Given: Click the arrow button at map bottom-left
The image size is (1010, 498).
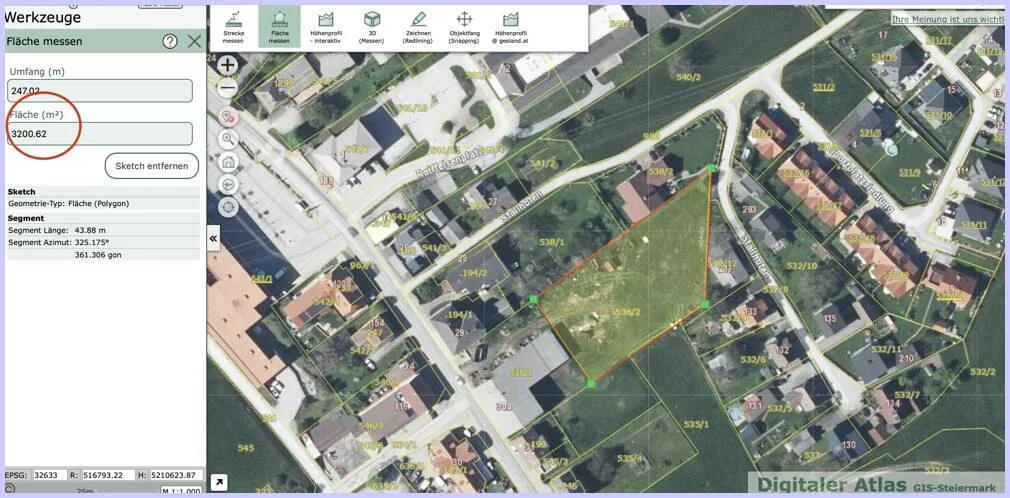Looking at the screenshot, I should 219,482.
